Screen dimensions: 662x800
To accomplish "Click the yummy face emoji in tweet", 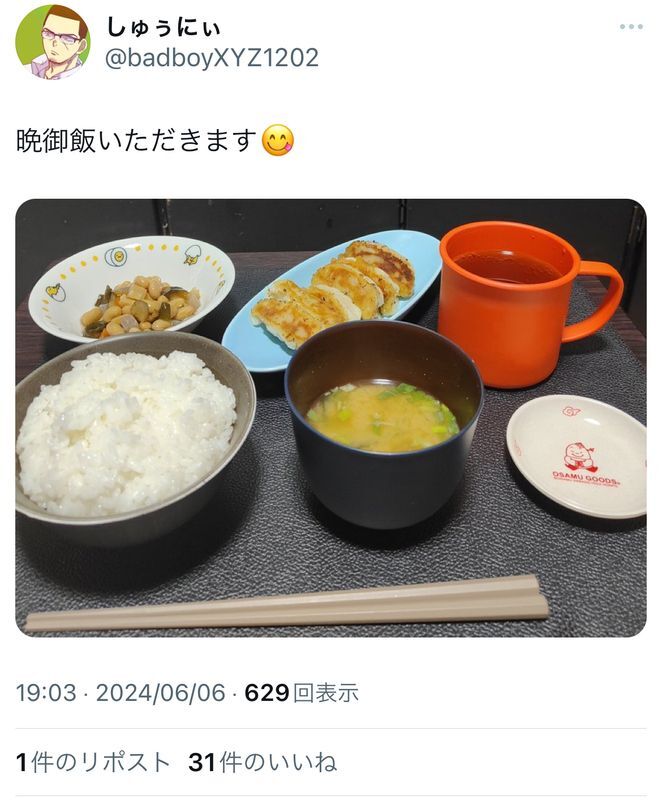I will [x=278, y=140].
